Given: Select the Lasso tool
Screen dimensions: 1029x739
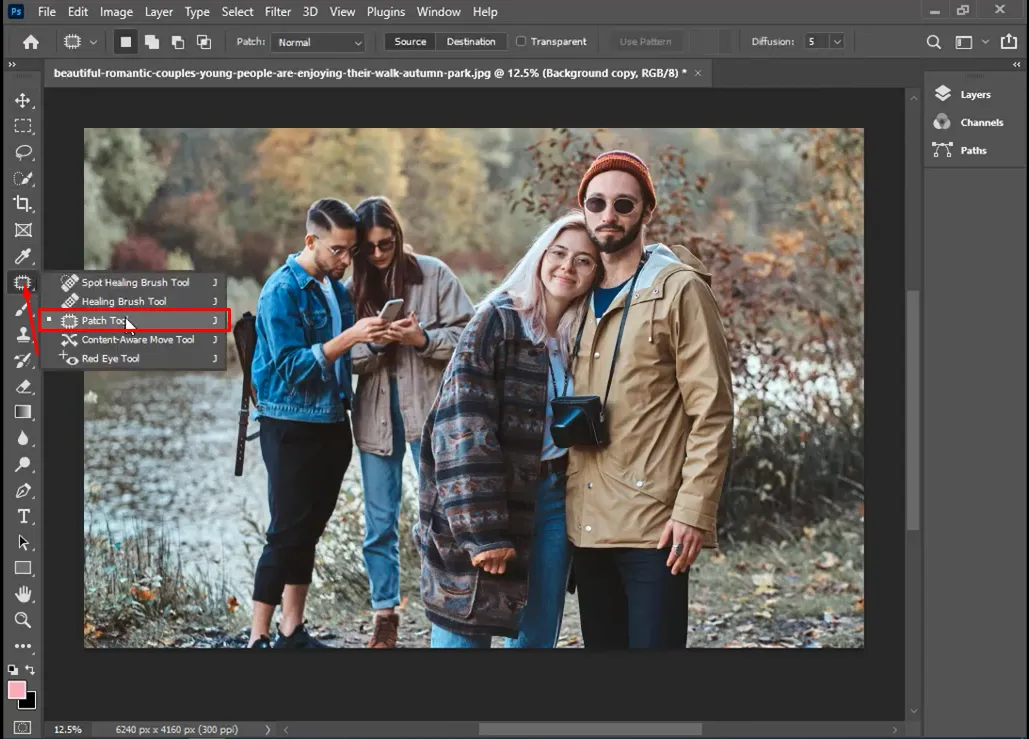Looking at the screenshot, I should pyautogui.click(x=22, y=153).
